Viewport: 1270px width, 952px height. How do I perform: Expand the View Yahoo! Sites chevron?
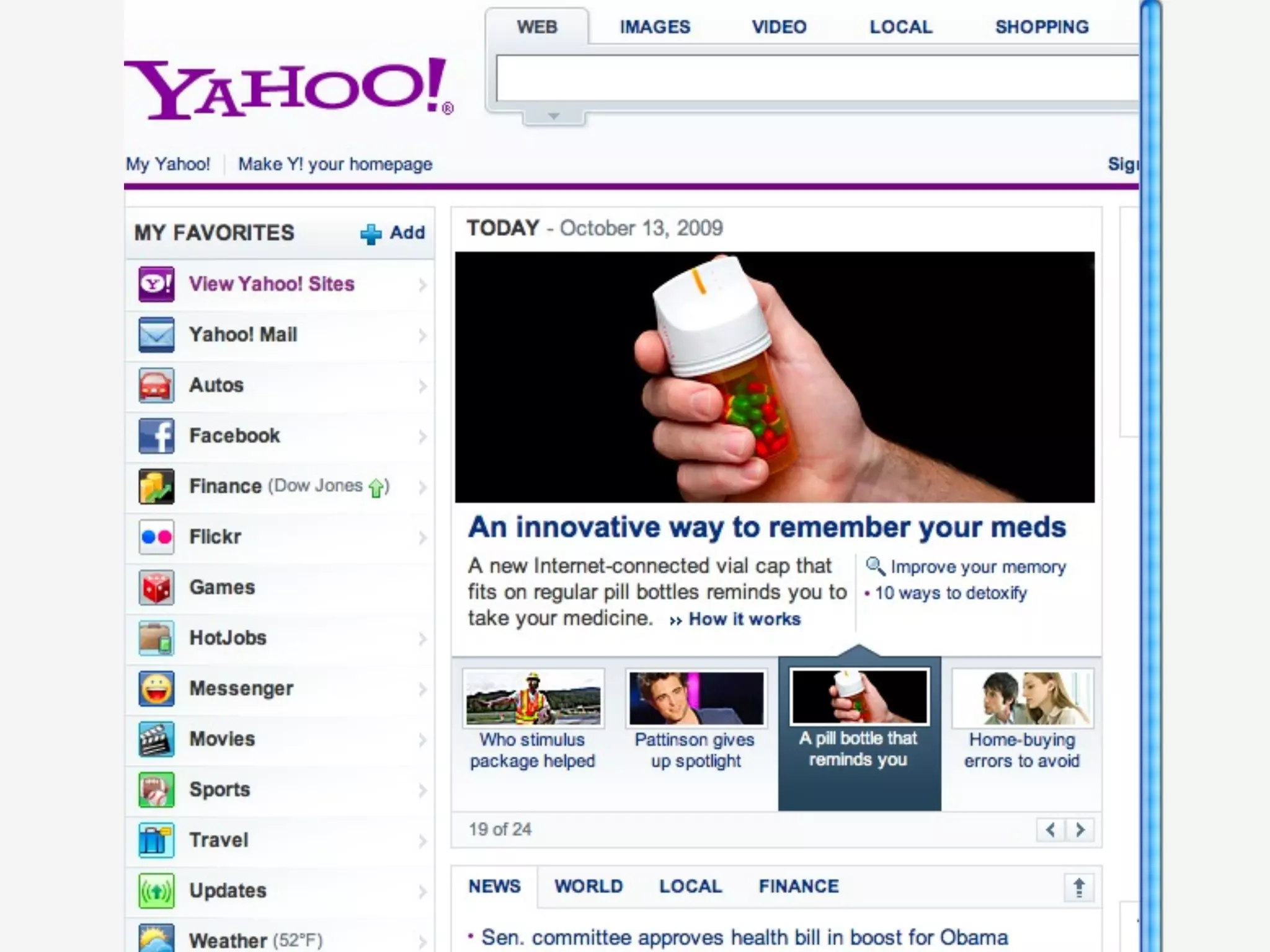tap(422, 284)
